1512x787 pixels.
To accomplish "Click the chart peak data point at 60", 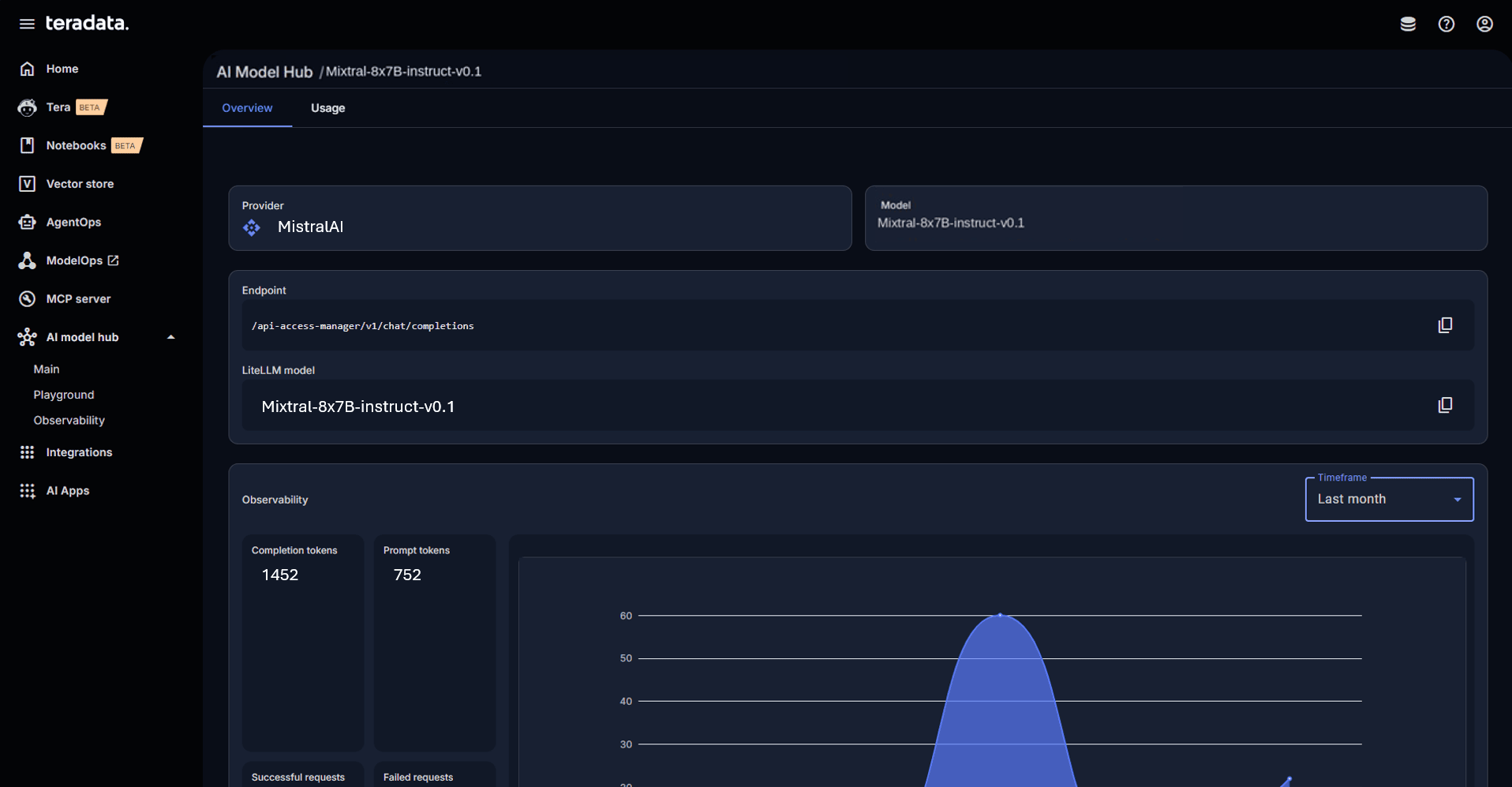I will pyautogui.click(x=1000, y=615).
